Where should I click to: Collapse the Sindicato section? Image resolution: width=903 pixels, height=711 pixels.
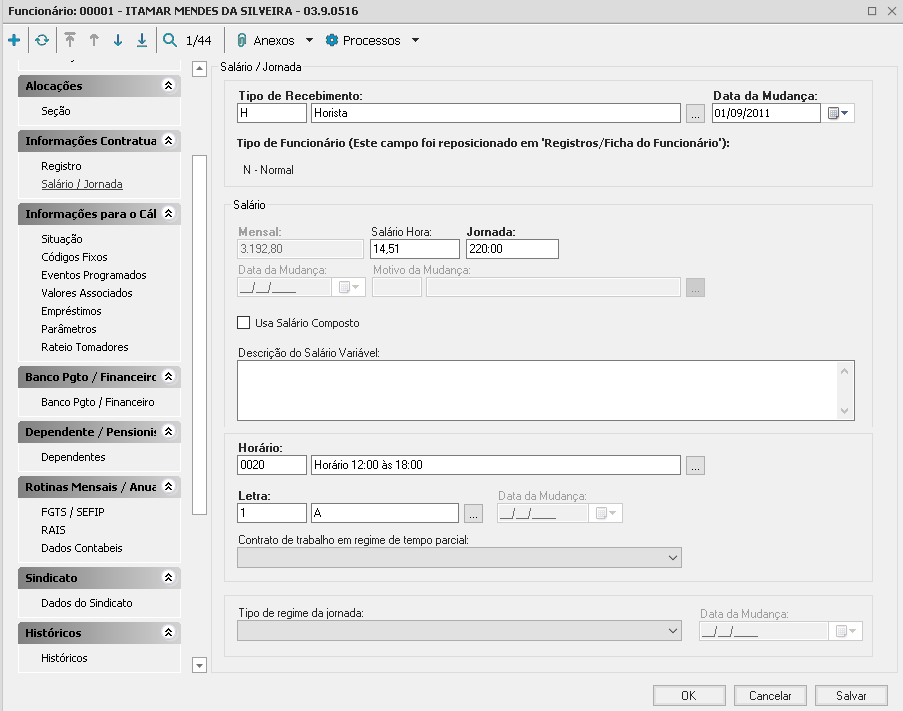168,577
